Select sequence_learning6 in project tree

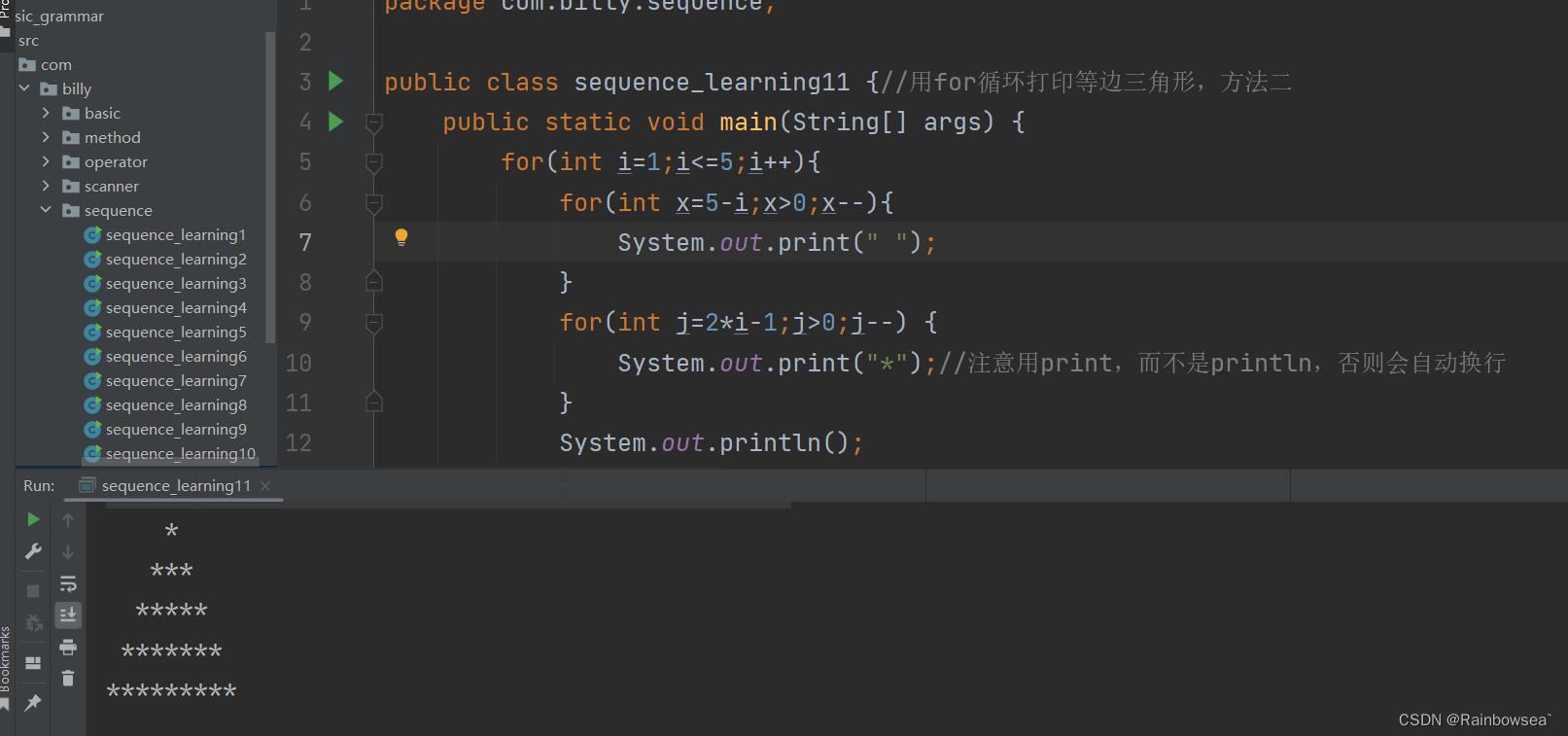click(x=165, y=356)
